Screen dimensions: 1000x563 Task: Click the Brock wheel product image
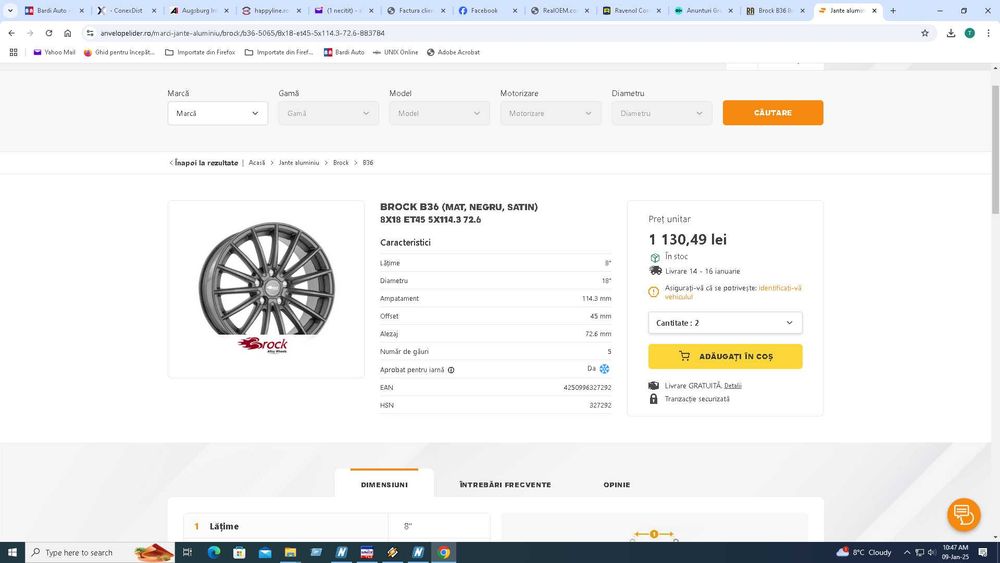point(266,288)
